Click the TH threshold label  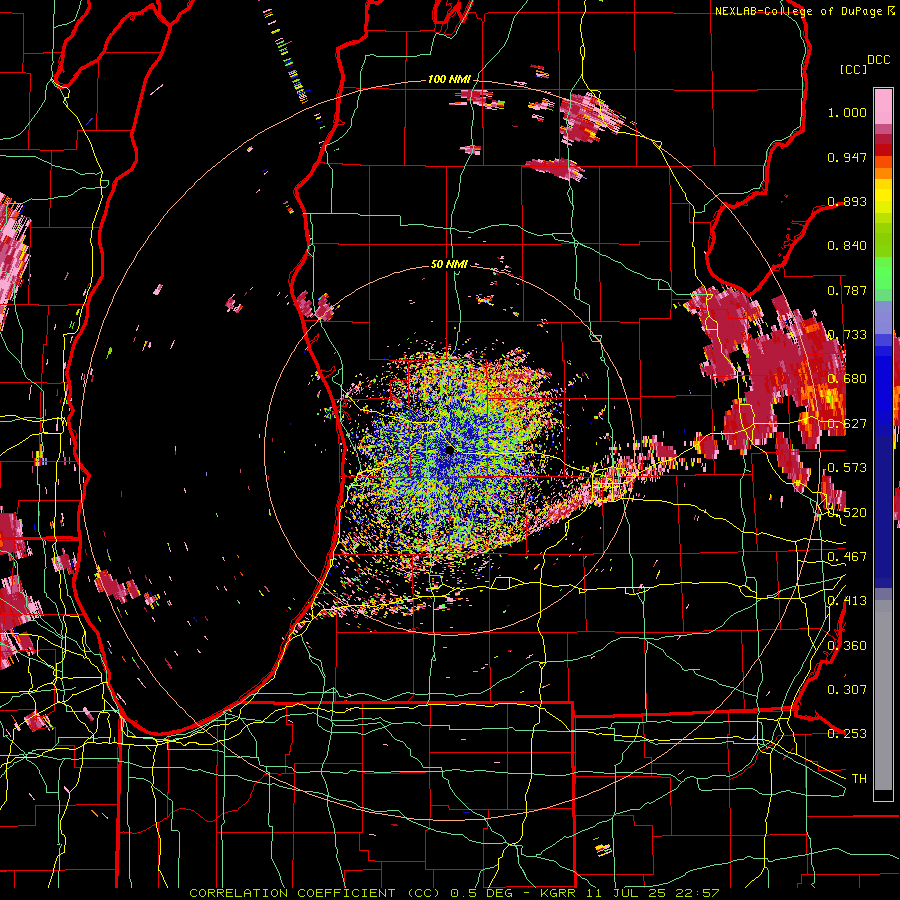pyautogui.click(x=859, y=779)
